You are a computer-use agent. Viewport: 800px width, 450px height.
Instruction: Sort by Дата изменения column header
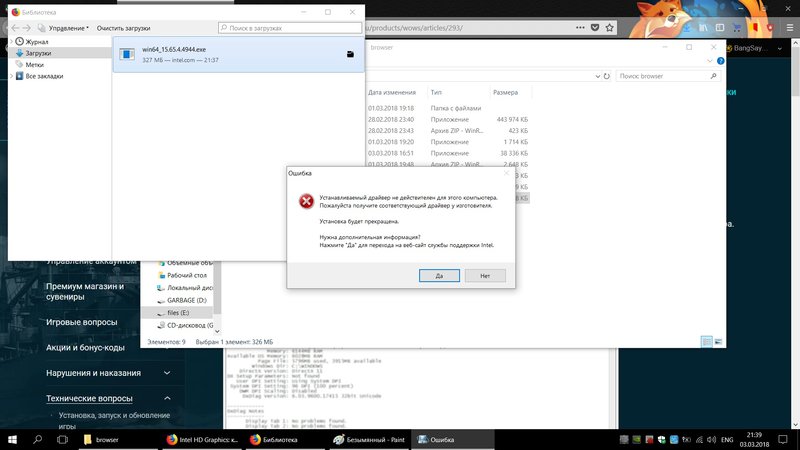392,92
